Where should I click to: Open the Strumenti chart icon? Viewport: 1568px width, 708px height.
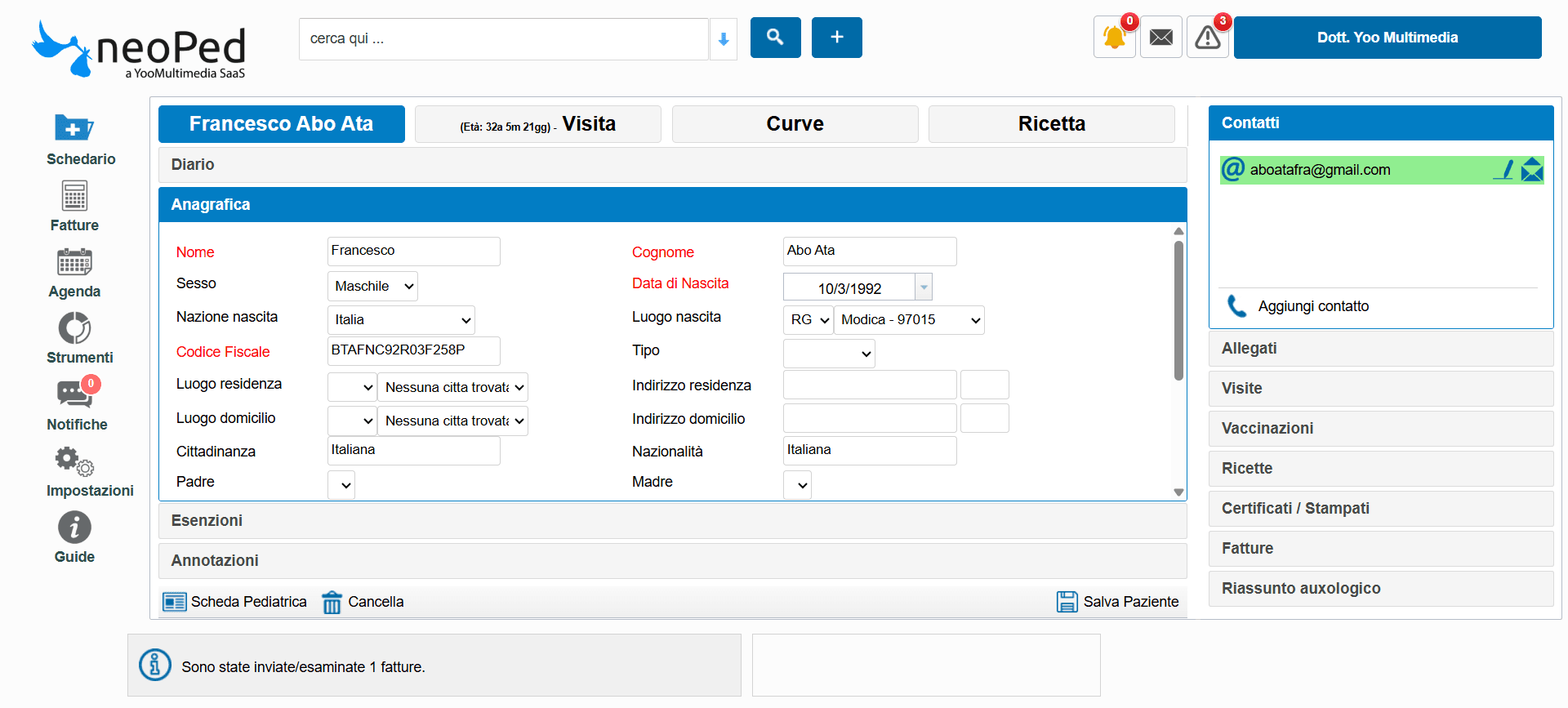click(74, 328)
